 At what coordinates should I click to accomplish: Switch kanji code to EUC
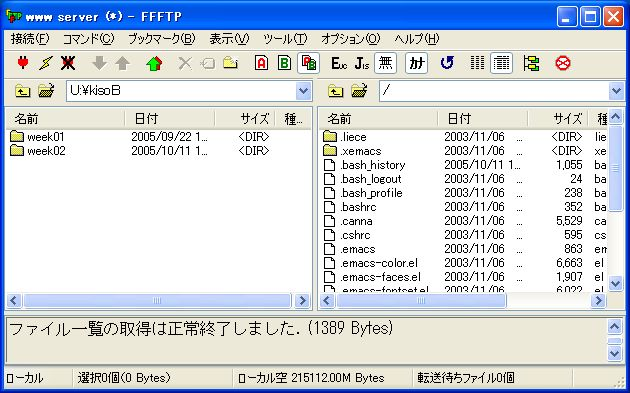[339, 63]
